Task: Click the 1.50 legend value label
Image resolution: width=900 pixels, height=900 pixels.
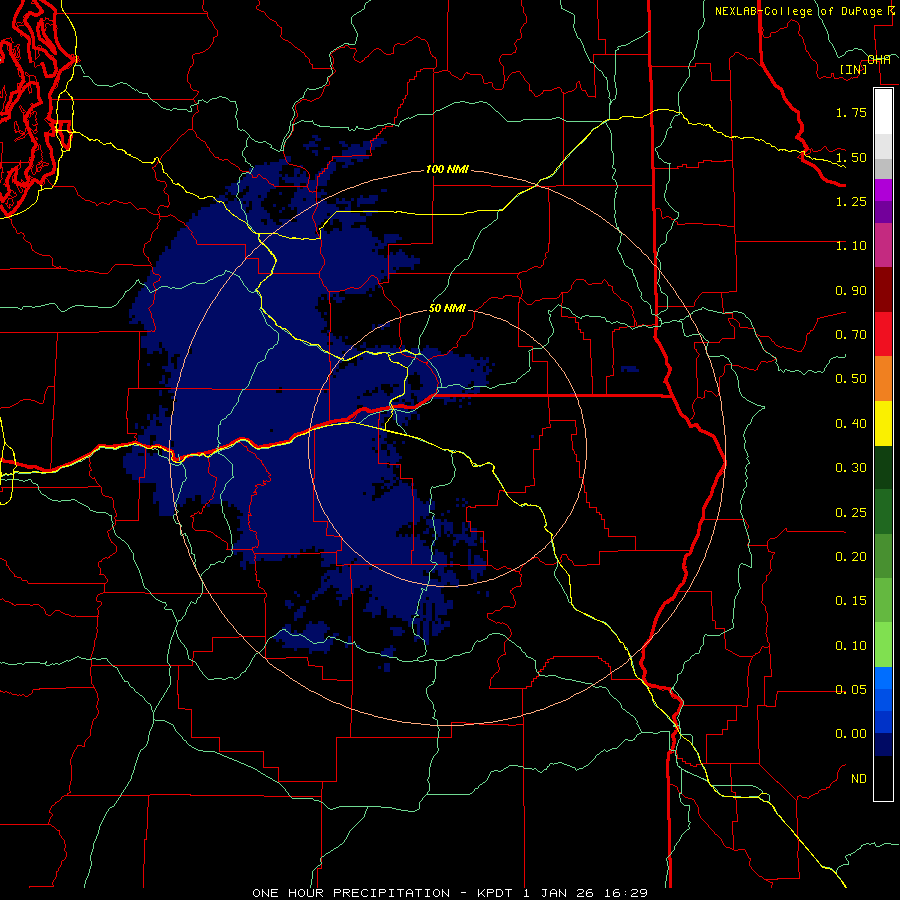Action: tap(851, 157)
